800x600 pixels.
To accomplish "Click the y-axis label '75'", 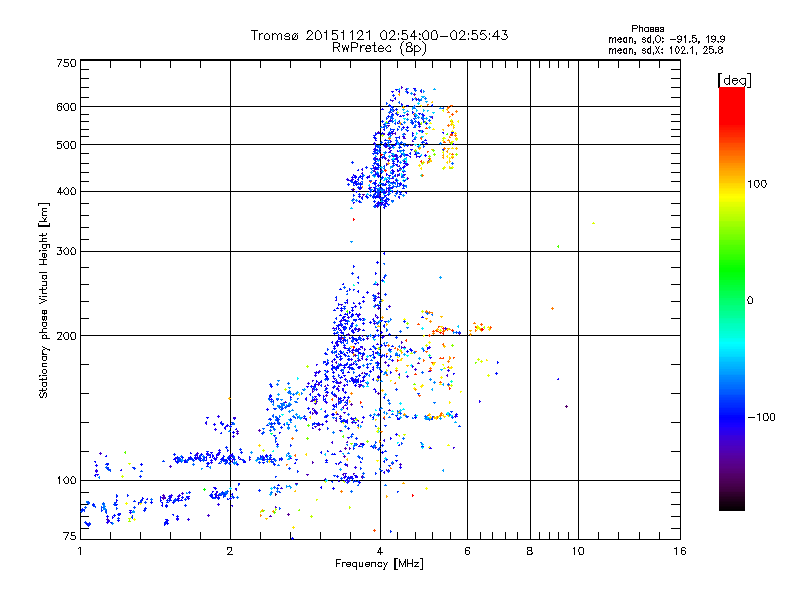I will 70,535.
